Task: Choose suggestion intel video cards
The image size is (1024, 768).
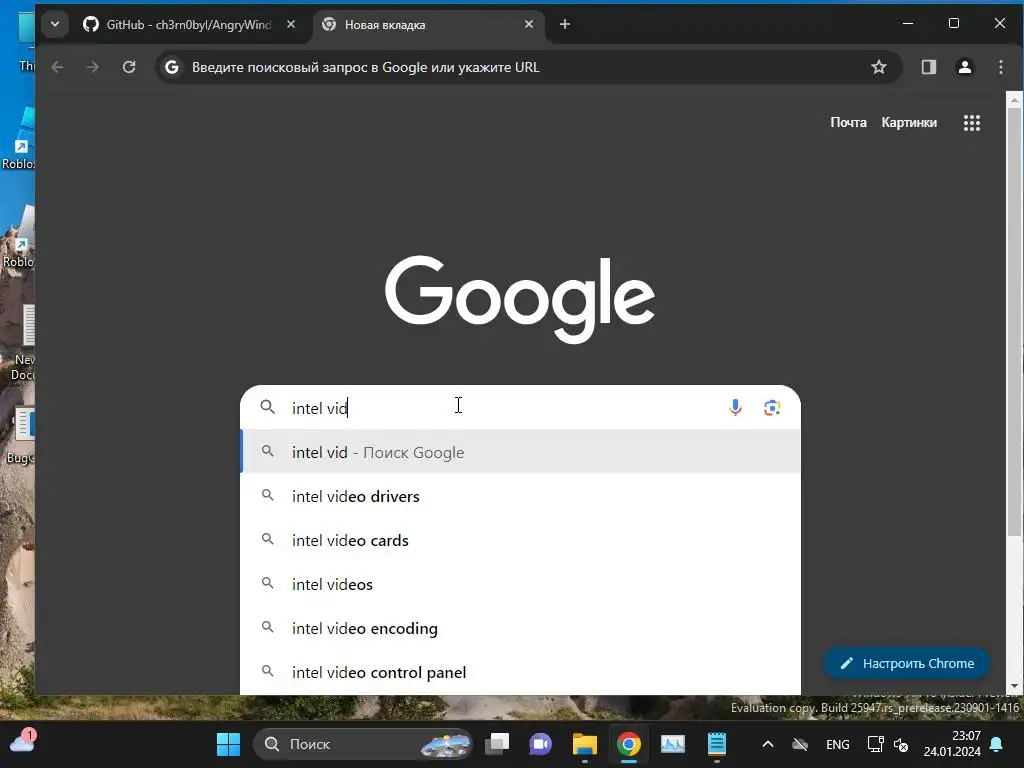Action: (520, 540)
